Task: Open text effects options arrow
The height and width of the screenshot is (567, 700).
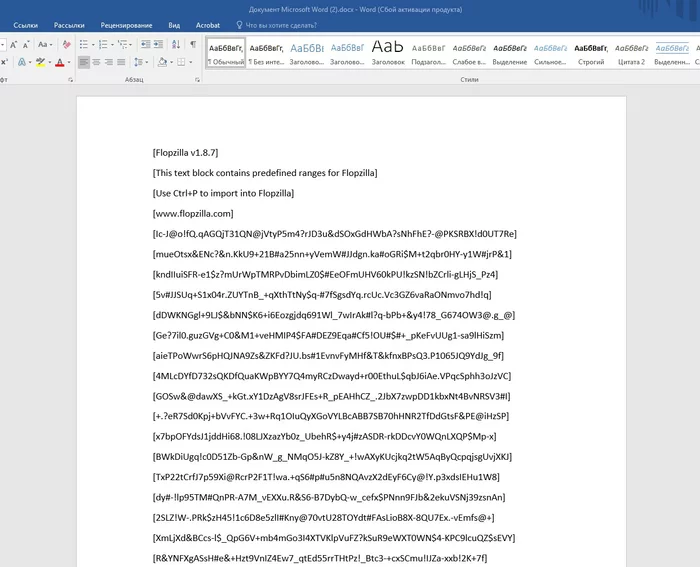Action: (x=30, y=62)
